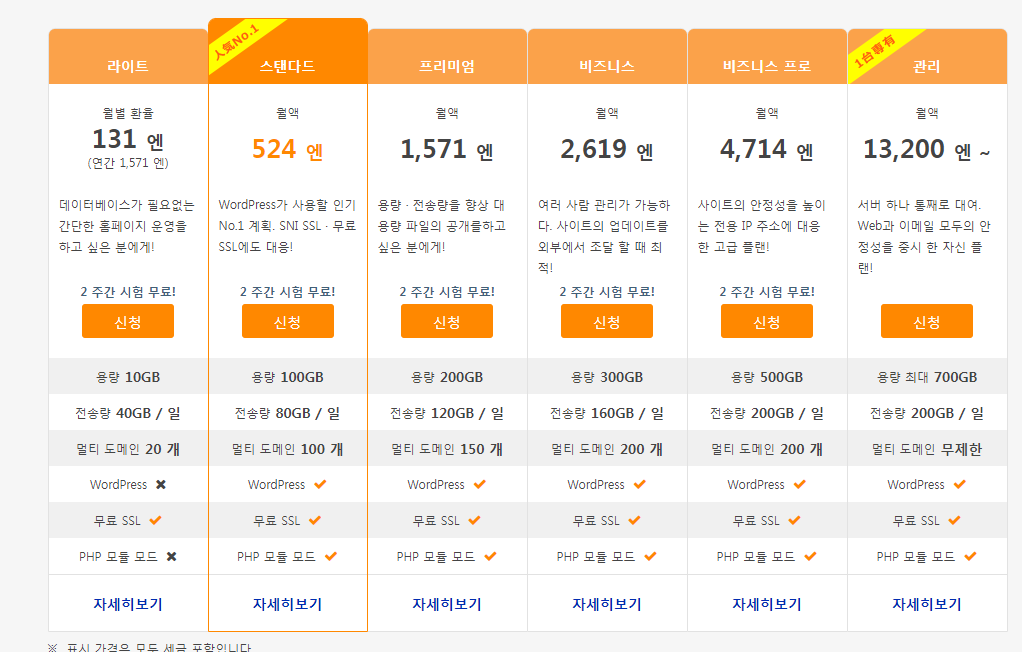The height and width of the screenshot is (652, 1022).
Task: Click the PHP 모듈 모드 X mark in 라이트 column
Action: tap(171, 557)
